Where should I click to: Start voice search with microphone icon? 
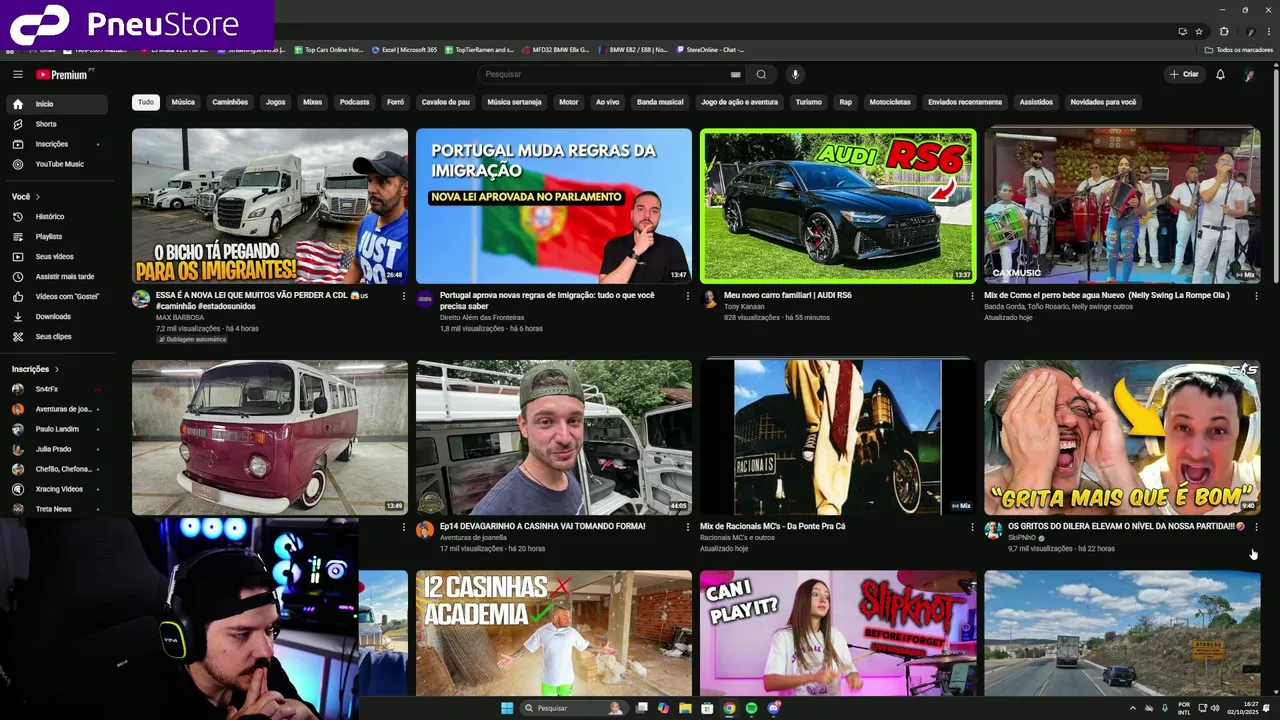(x=795, y=74)
